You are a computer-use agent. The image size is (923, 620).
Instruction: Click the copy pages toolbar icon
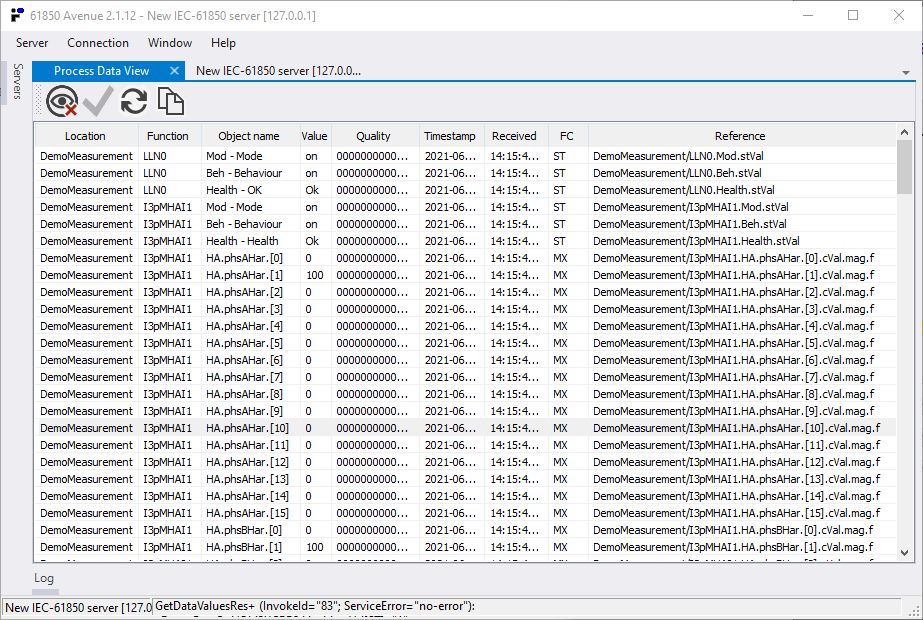tap(171, 101)
